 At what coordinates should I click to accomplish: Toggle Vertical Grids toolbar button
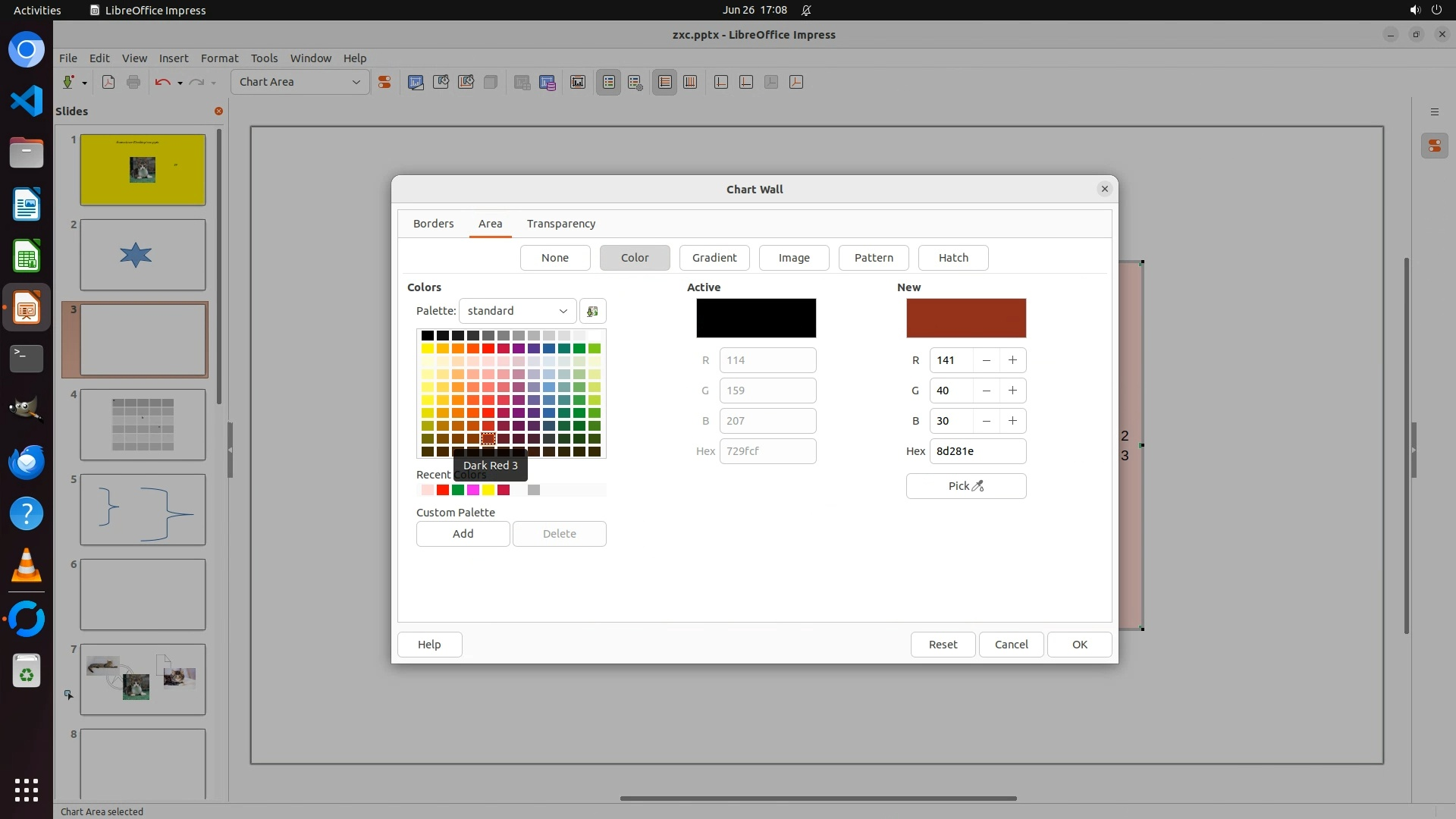[x=690, y=83]
